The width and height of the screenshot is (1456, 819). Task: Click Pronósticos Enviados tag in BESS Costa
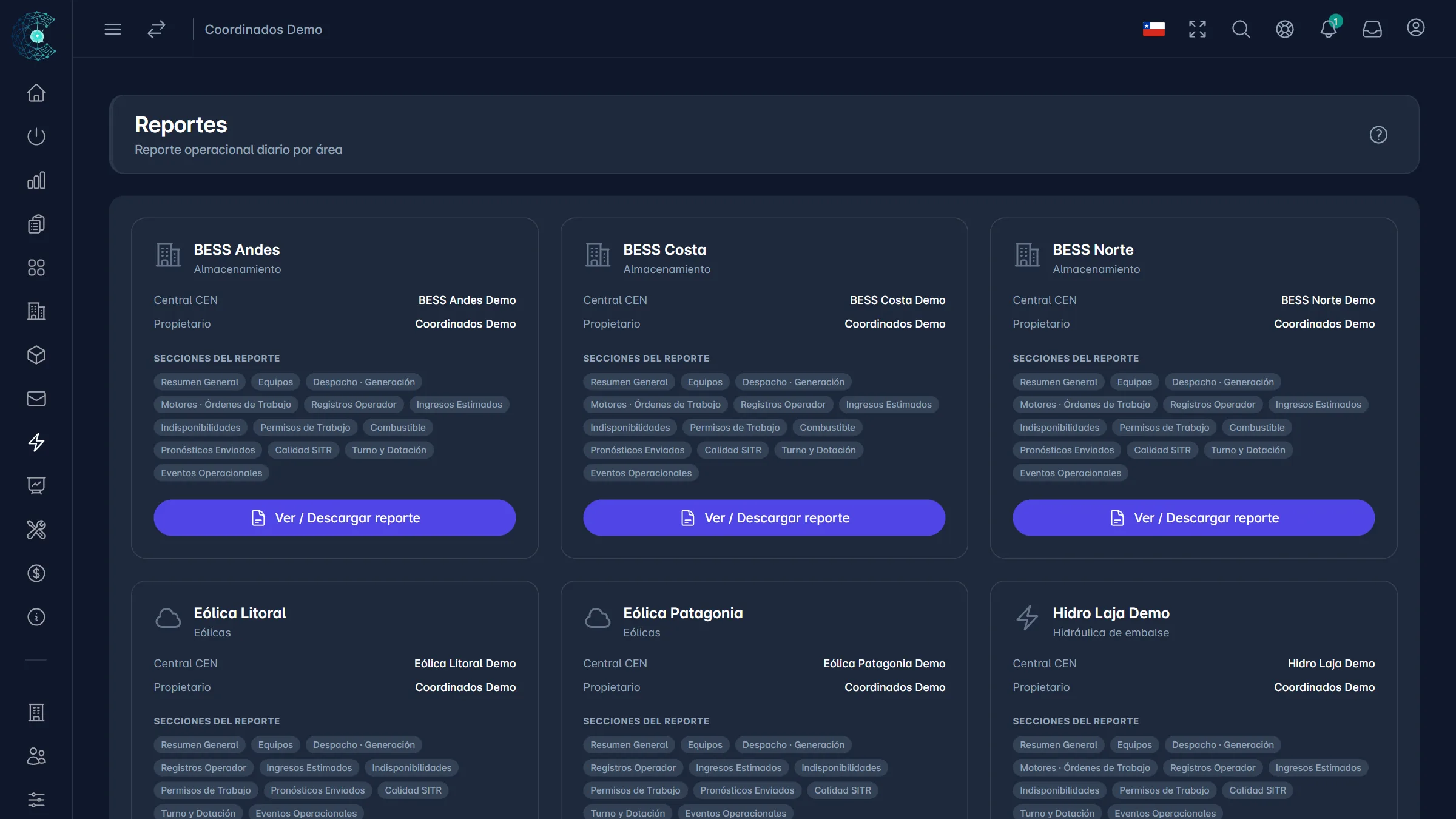[638, 450]
